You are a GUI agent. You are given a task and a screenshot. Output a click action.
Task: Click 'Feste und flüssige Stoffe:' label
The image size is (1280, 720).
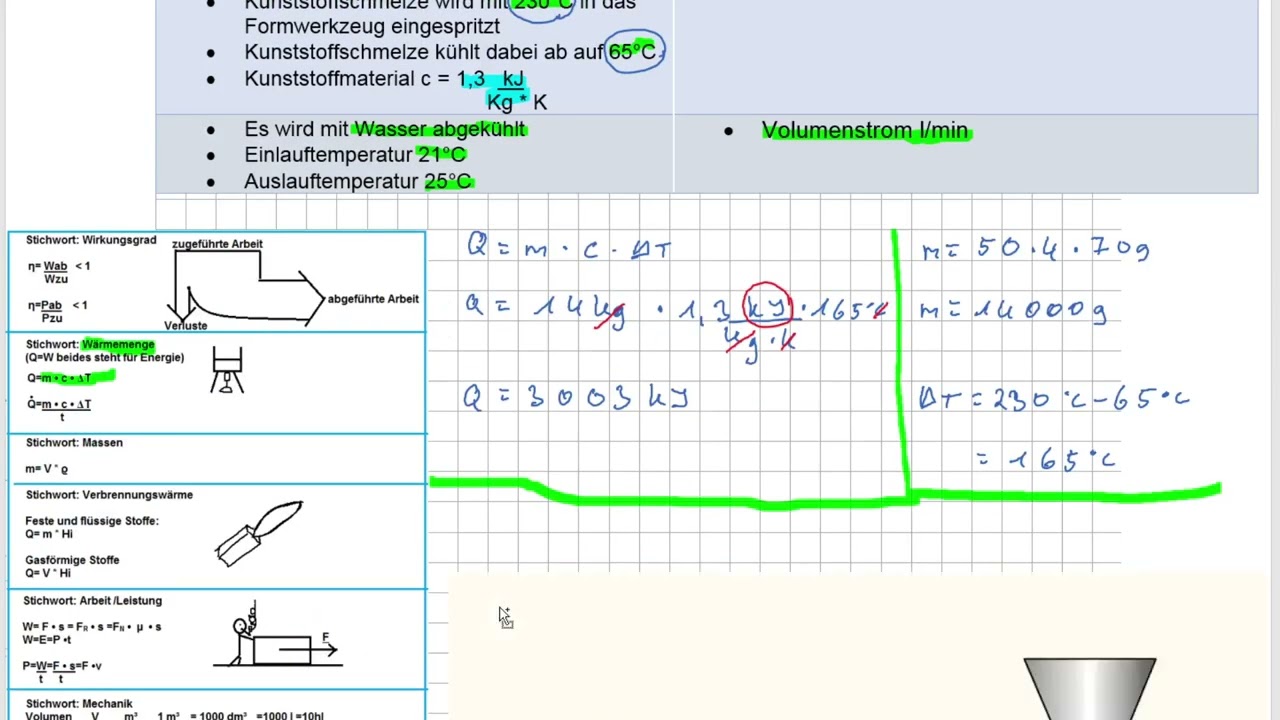click(92, 521)
